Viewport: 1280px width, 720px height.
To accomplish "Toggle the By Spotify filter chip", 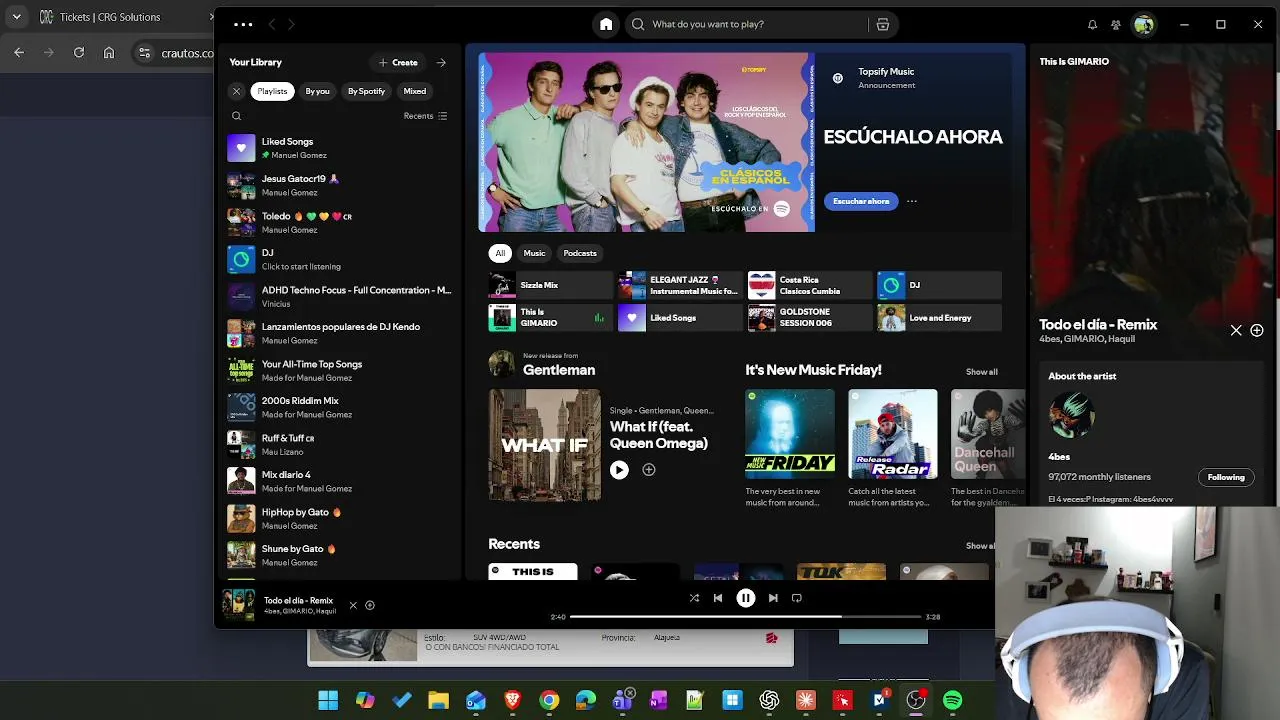I will (366, 91).
